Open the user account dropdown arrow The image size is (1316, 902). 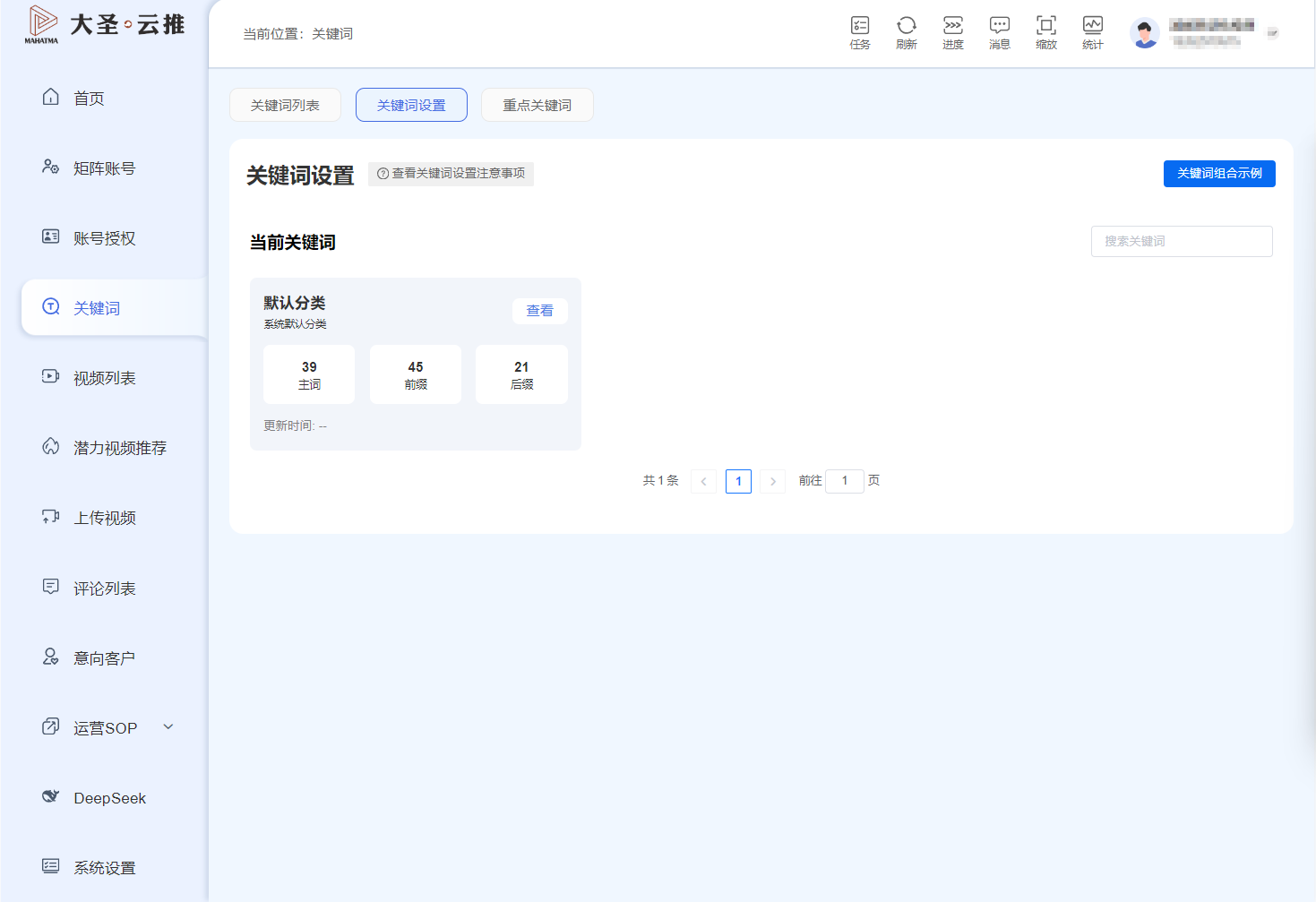coord(1272,33)
